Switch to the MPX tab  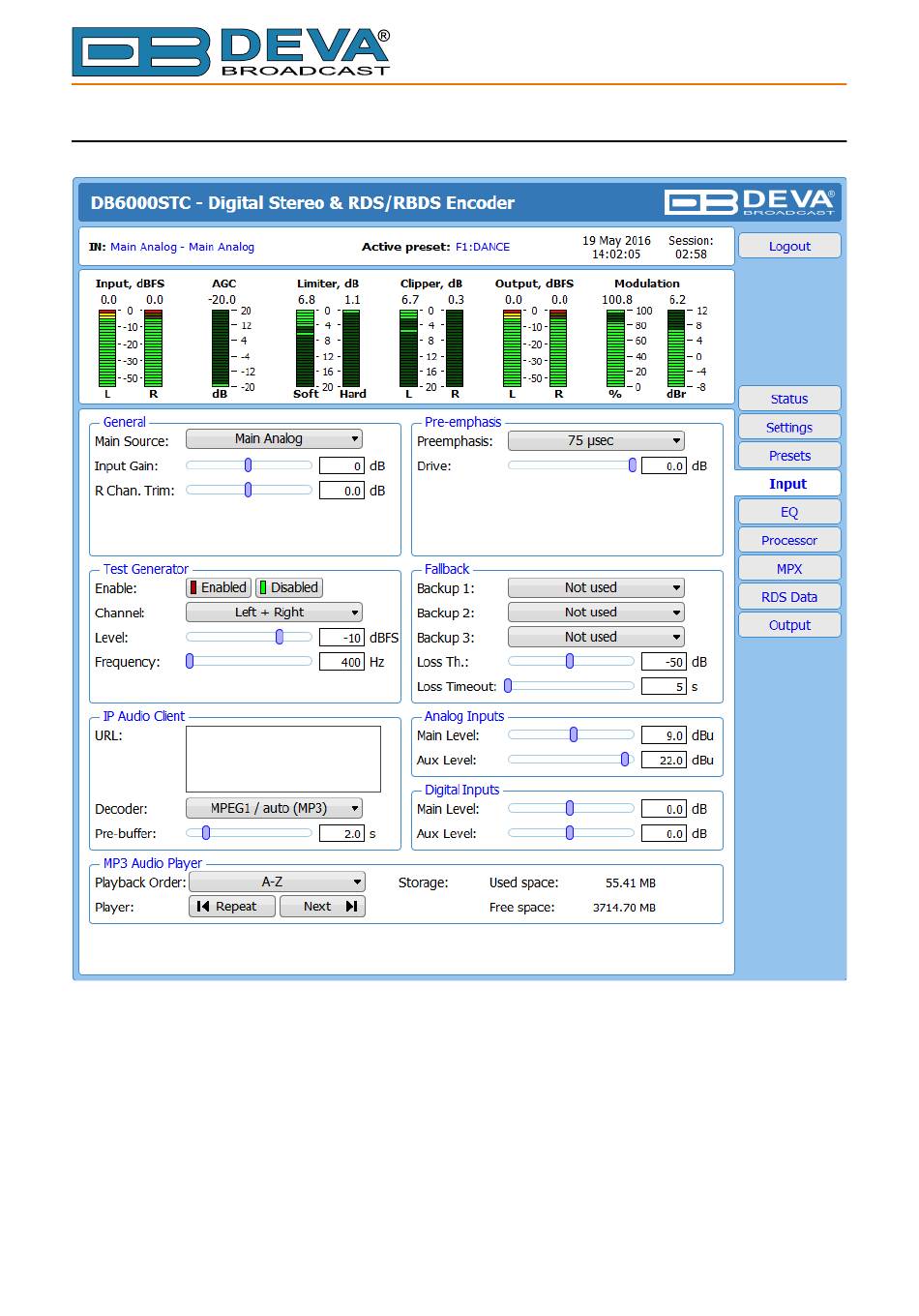click(x=789, y=568)
